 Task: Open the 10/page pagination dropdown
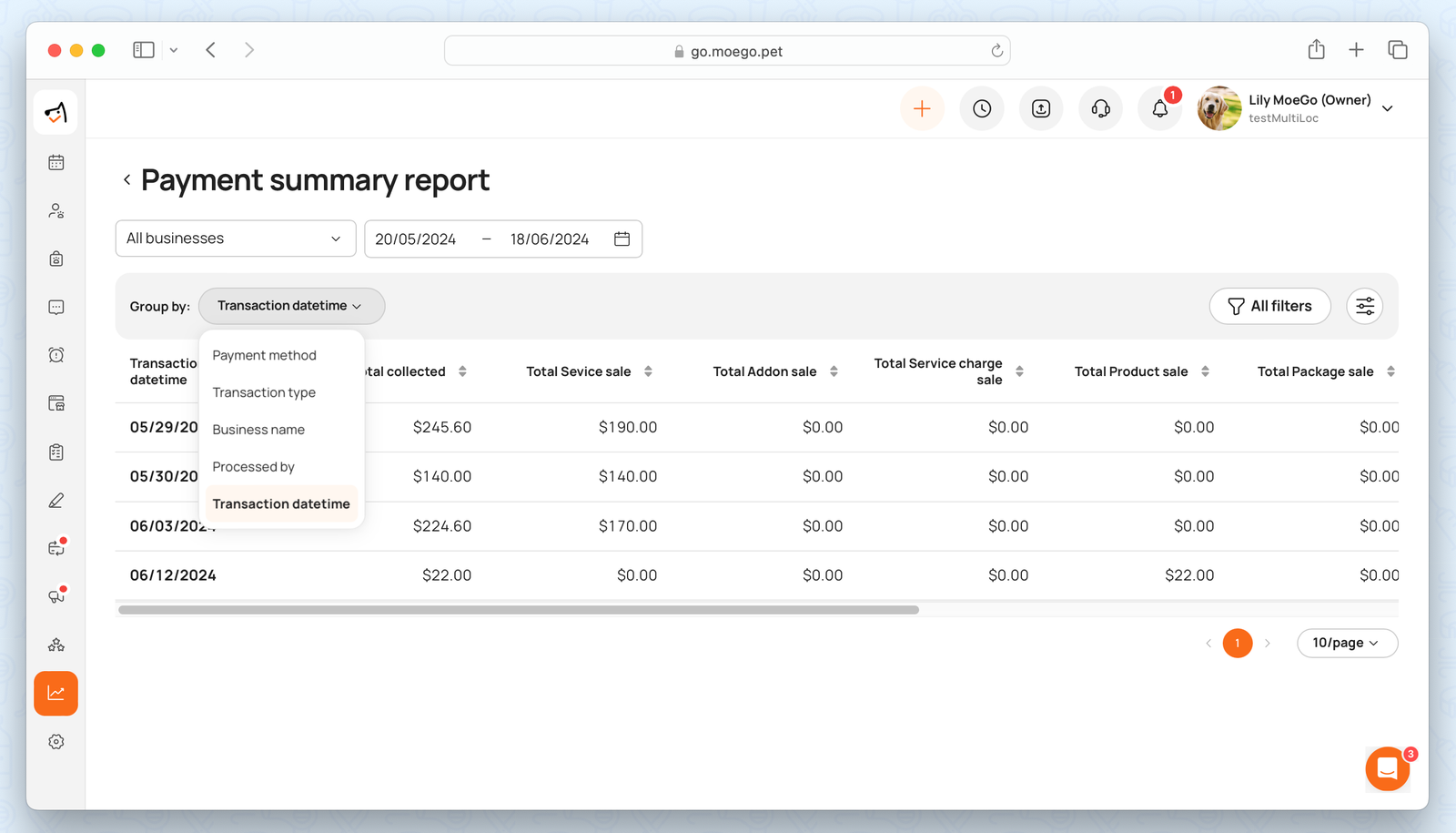click(x=1347, y=643)
